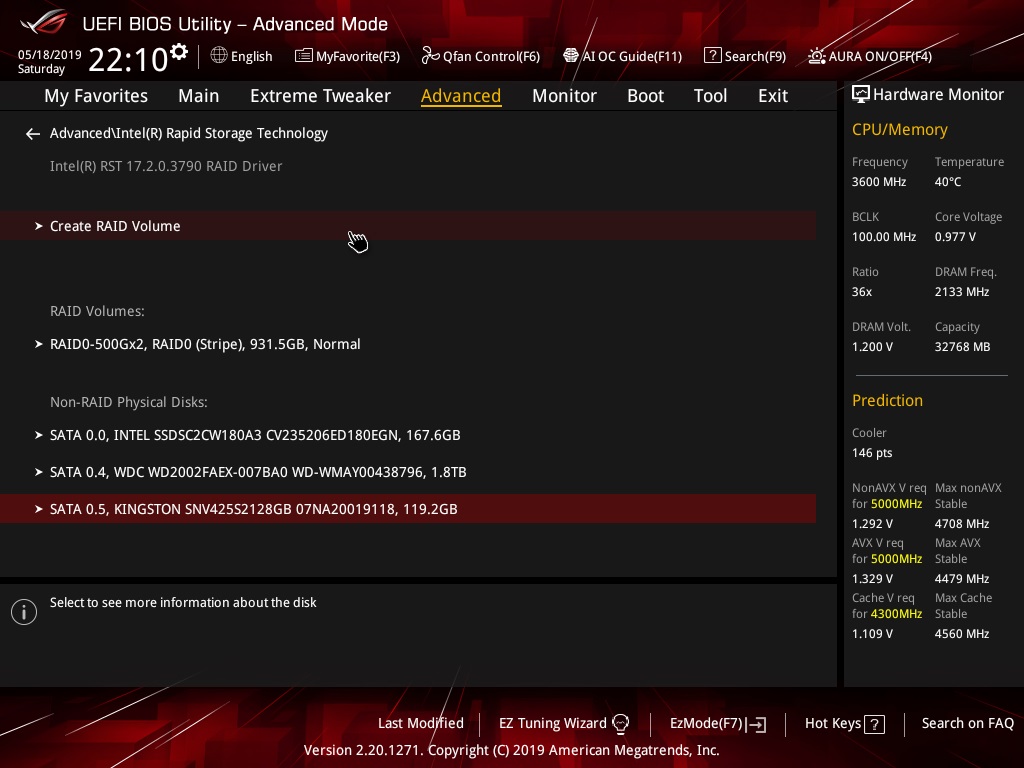
Task: Launch EZ Tuning Wizard text
Action: click(x=552, y=724)
